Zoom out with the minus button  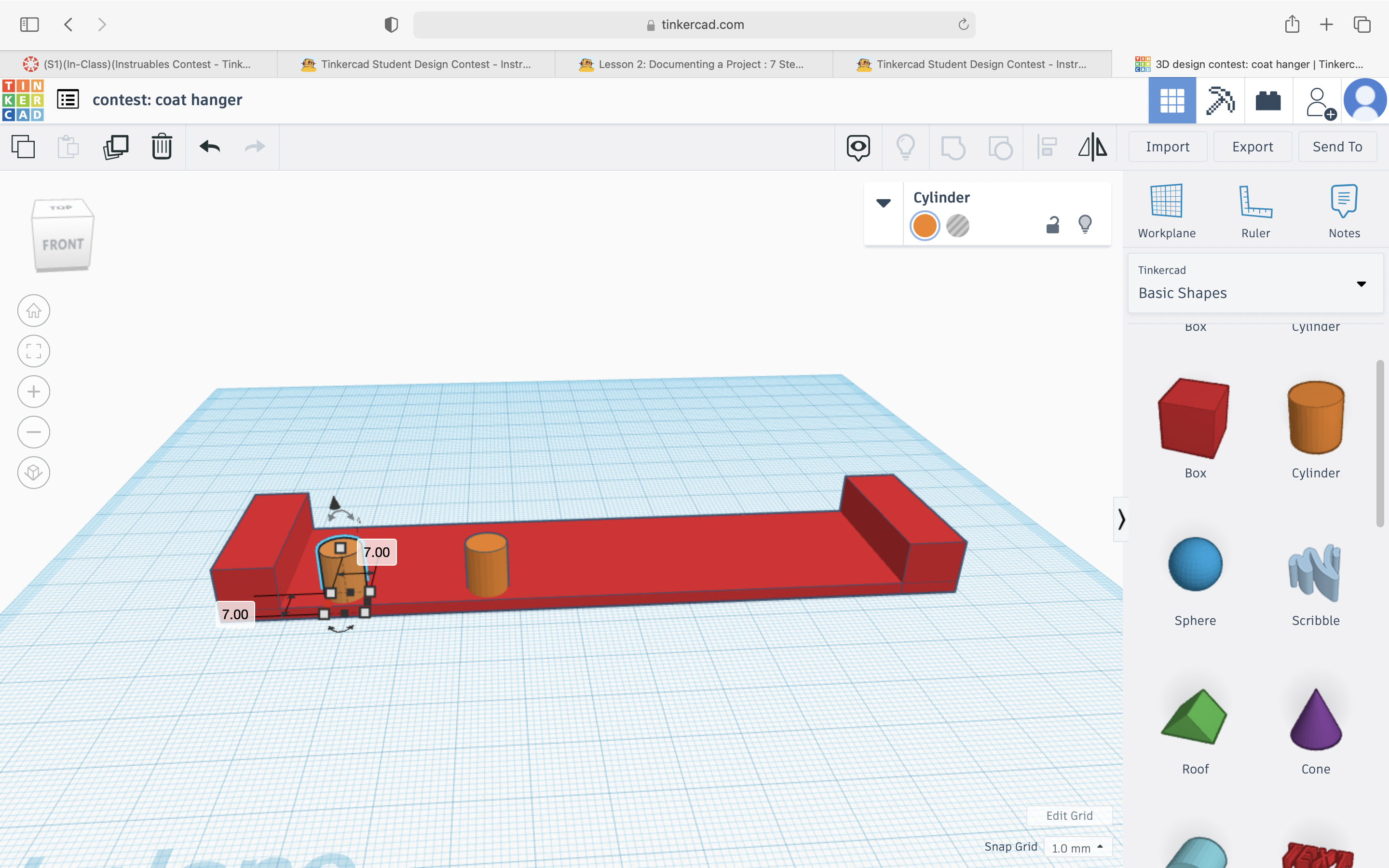(34, 432)
